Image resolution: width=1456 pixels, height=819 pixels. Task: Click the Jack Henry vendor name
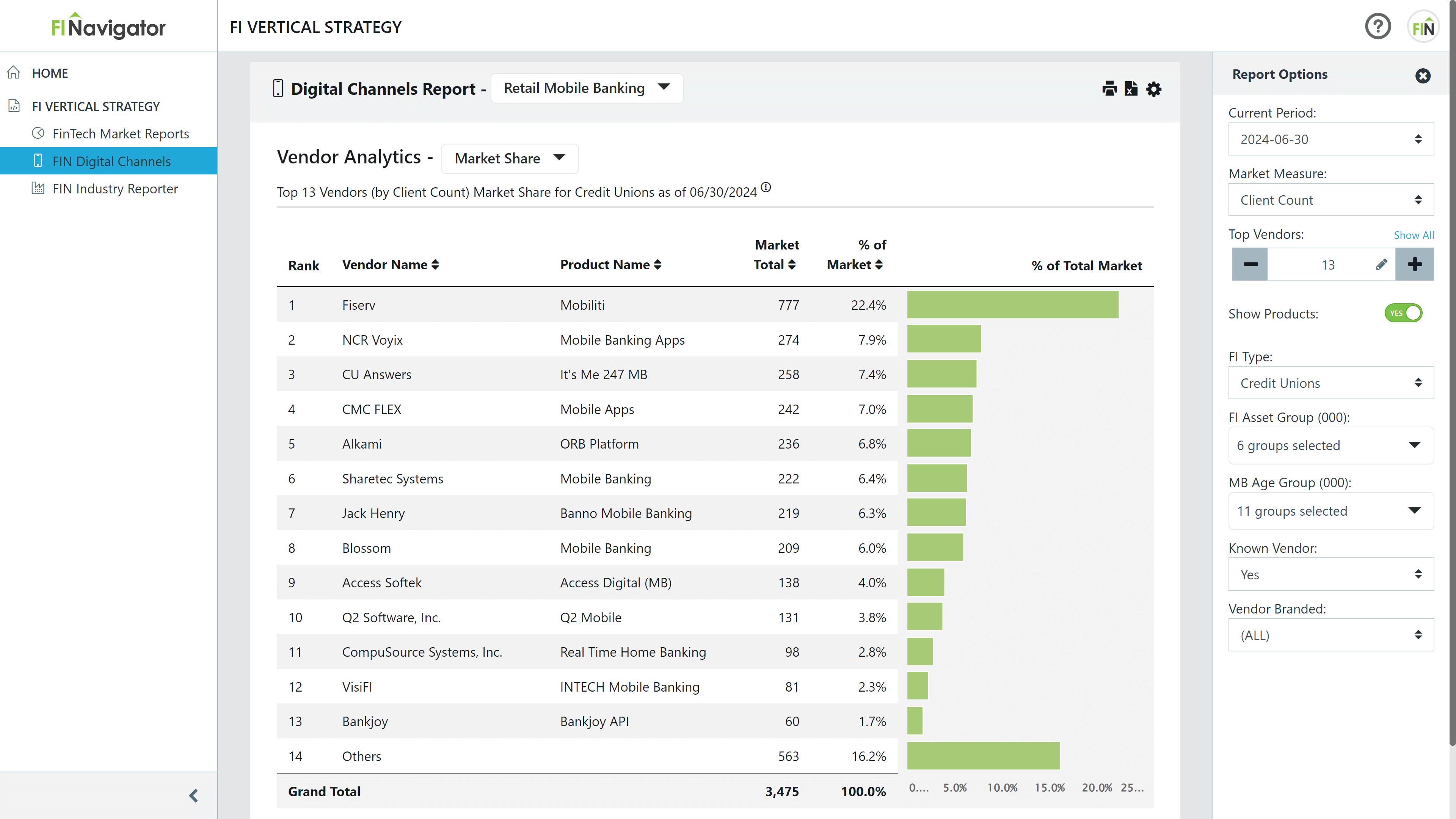pos(373,513)
